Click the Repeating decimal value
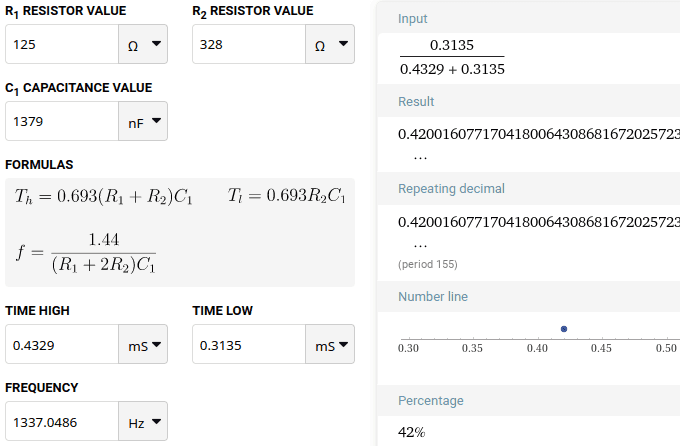680x446 pixels. (539, 222)
